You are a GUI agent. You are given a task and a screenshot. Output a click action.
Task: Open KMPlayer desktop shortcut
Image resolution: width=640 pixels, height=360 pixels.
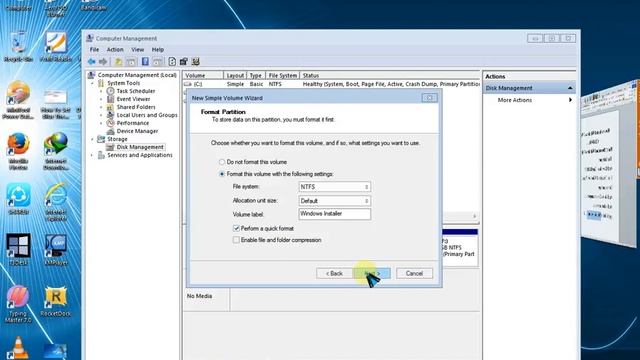(x=56, y=249)
